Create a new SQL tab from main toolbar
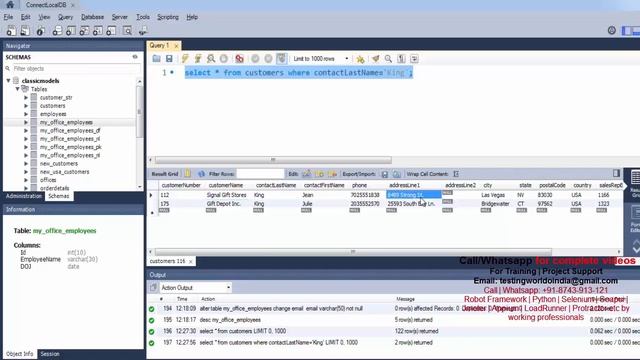Screen dimensions: 640x360 11,31
